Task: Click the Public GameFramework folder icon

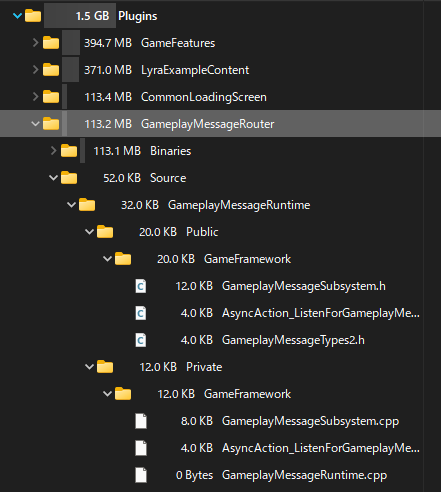Action: click(x=123, y=259)
